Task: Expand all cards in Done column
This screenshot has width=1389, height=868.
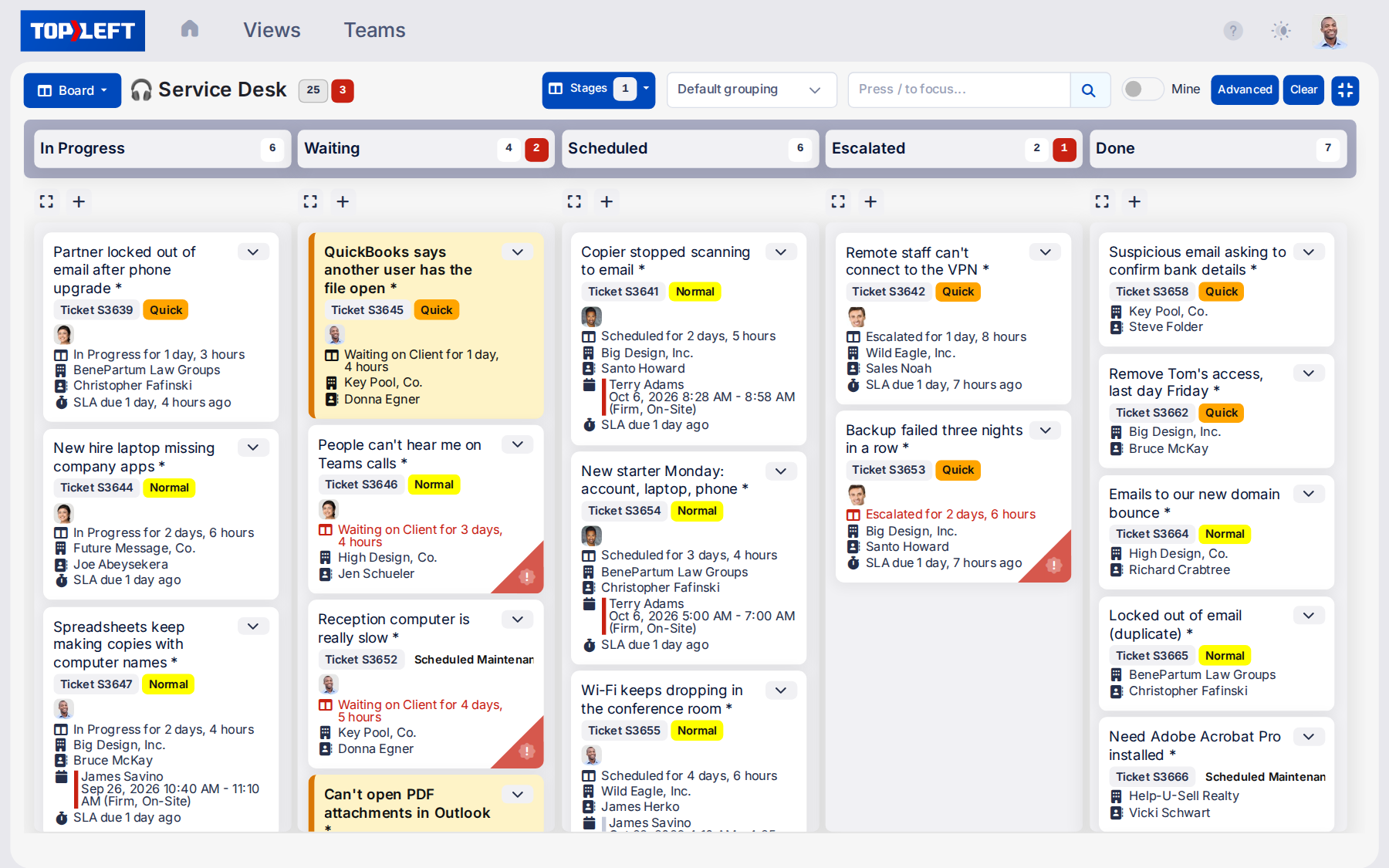Action: click(1103, 201)
